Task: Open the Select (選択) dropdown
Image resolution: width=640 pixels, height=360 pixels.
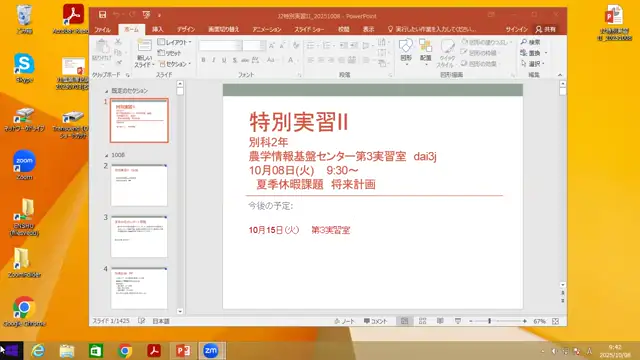Action: coord(533,64)
